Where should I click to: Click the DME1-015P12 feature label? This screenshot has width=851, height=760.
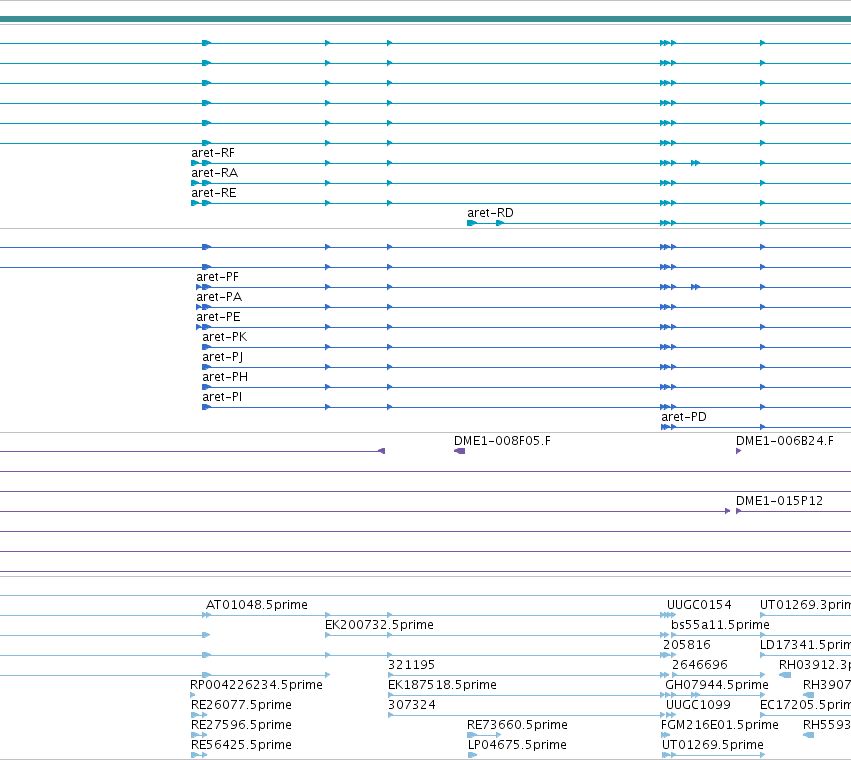click(779, 502)
